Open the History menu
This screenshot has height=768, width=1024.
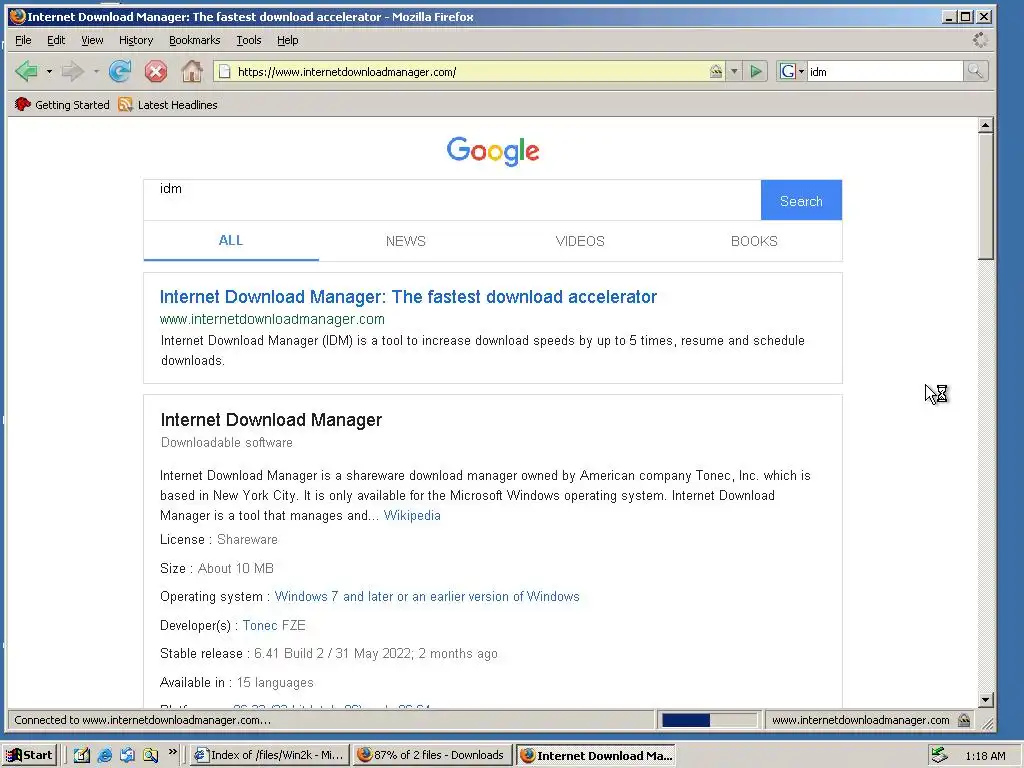click(136, 40)
